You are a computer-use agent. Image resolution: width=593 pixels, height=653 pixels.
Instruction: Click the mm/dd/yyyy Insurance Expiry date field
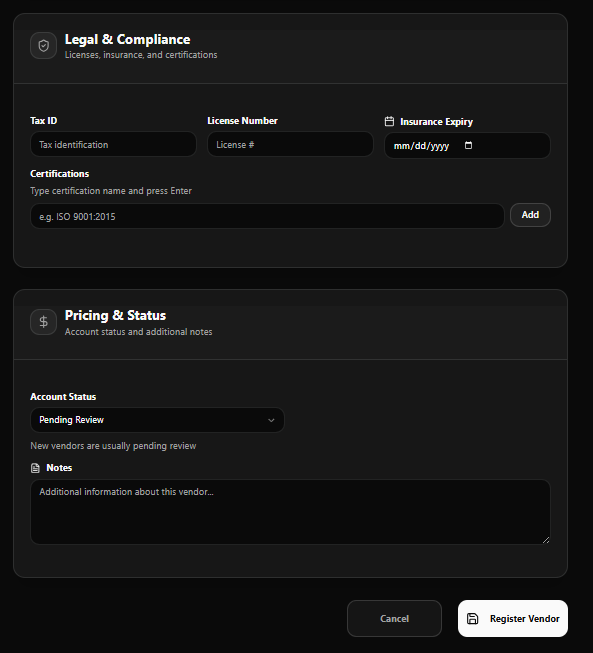[x=467, y=145]
